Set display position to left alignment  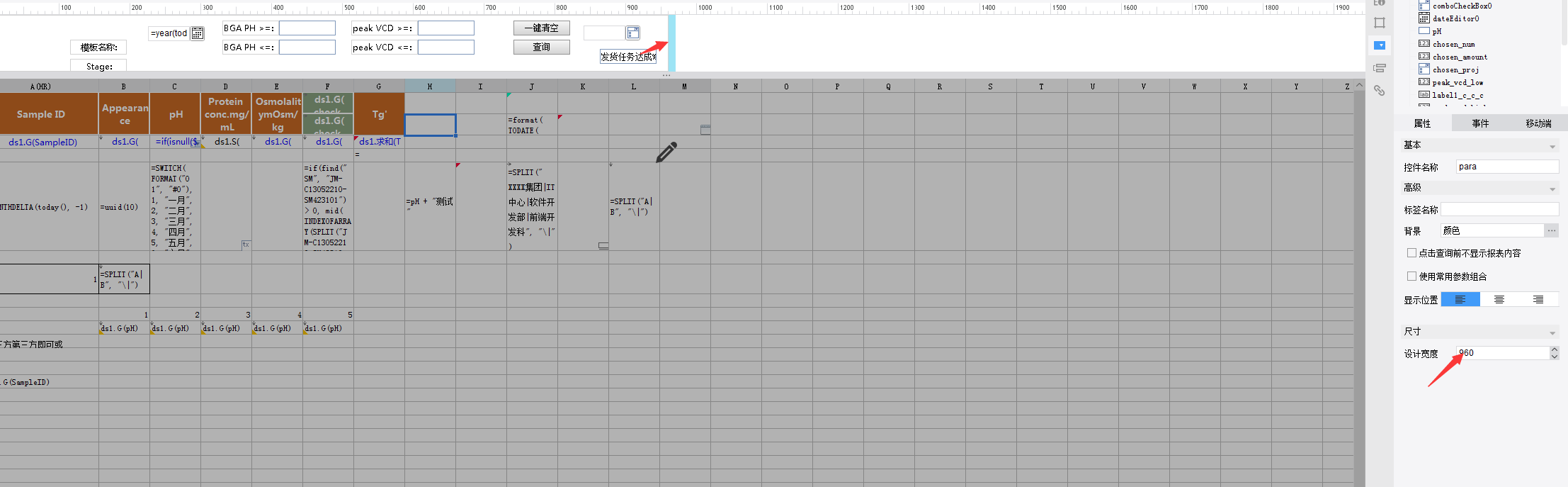[1460, 300]
